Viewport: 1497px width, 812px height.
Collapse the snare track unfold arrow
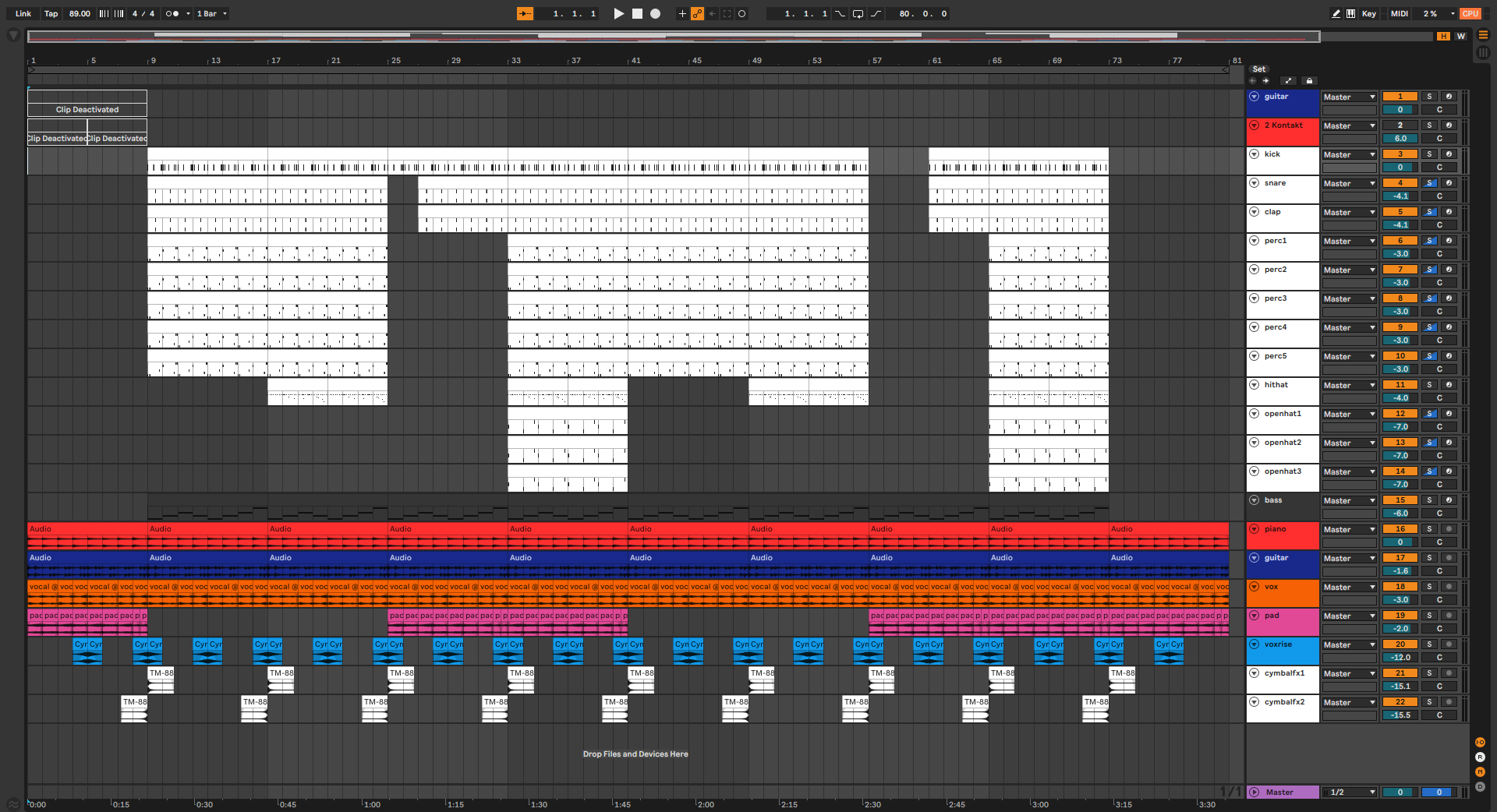coord(1254,183)
